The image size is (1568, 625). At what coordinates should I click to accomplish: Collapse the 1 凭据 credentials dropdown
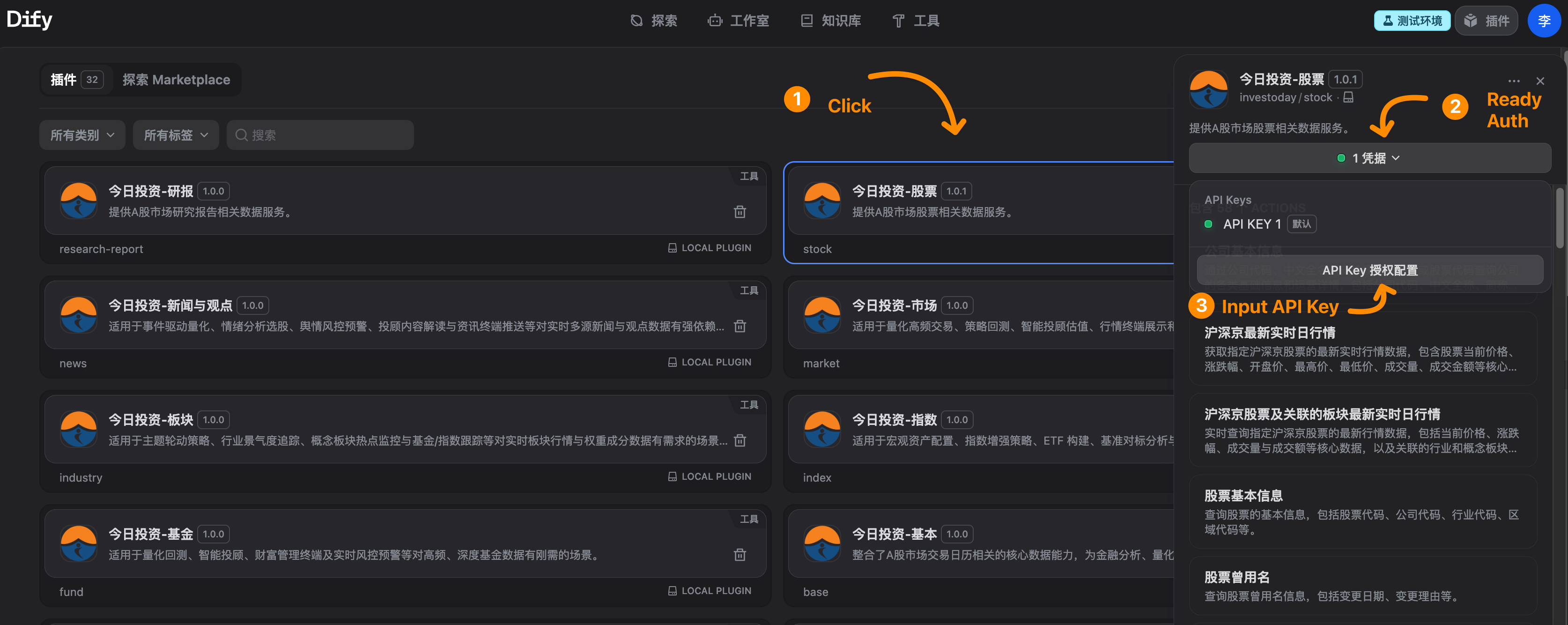[1369, 158]
